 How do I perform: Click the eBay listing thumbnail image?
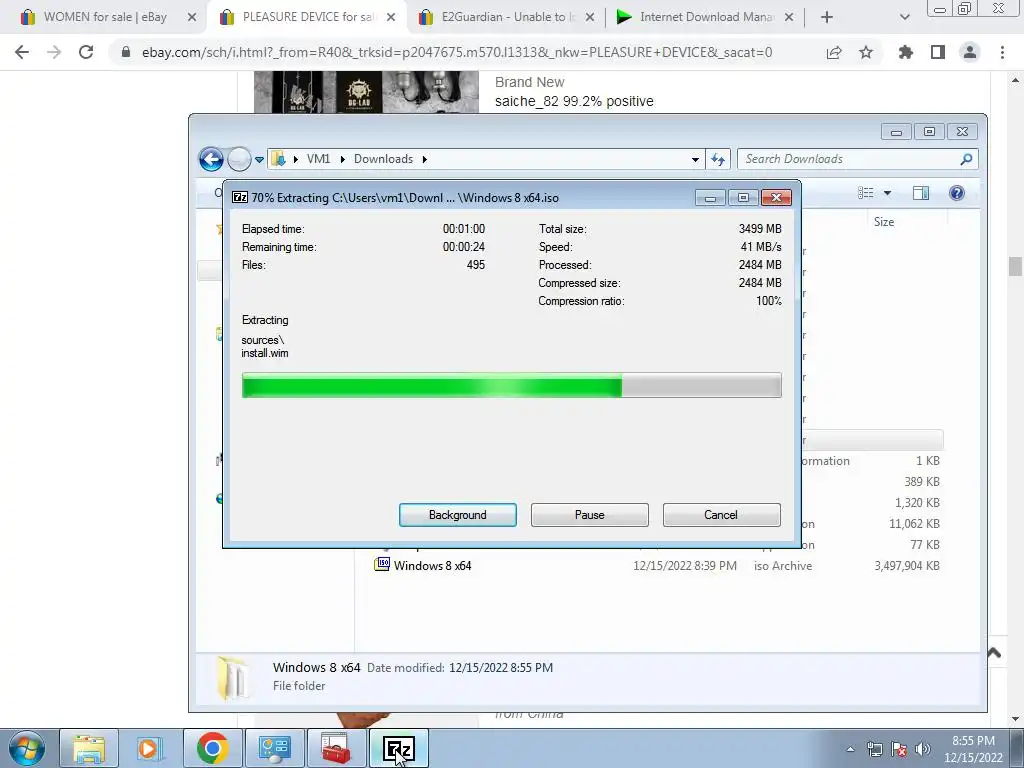pyautogui.click(x=366, y=92)
